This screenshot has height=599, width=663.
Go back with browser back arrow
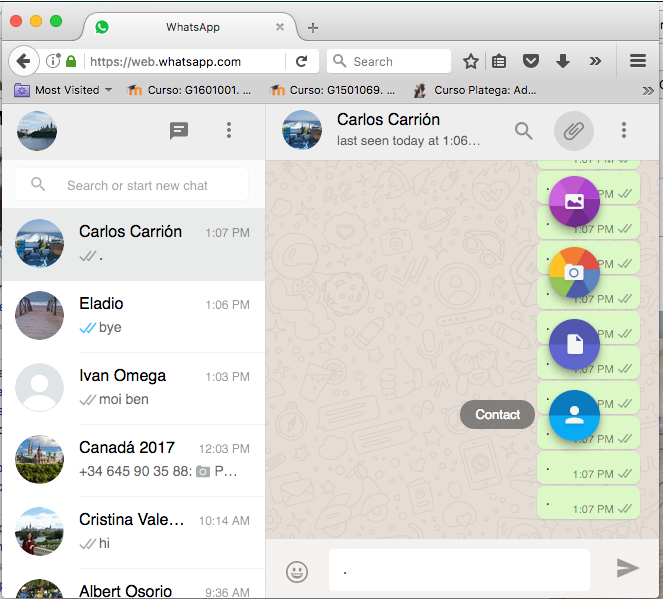tap(24, 61)
